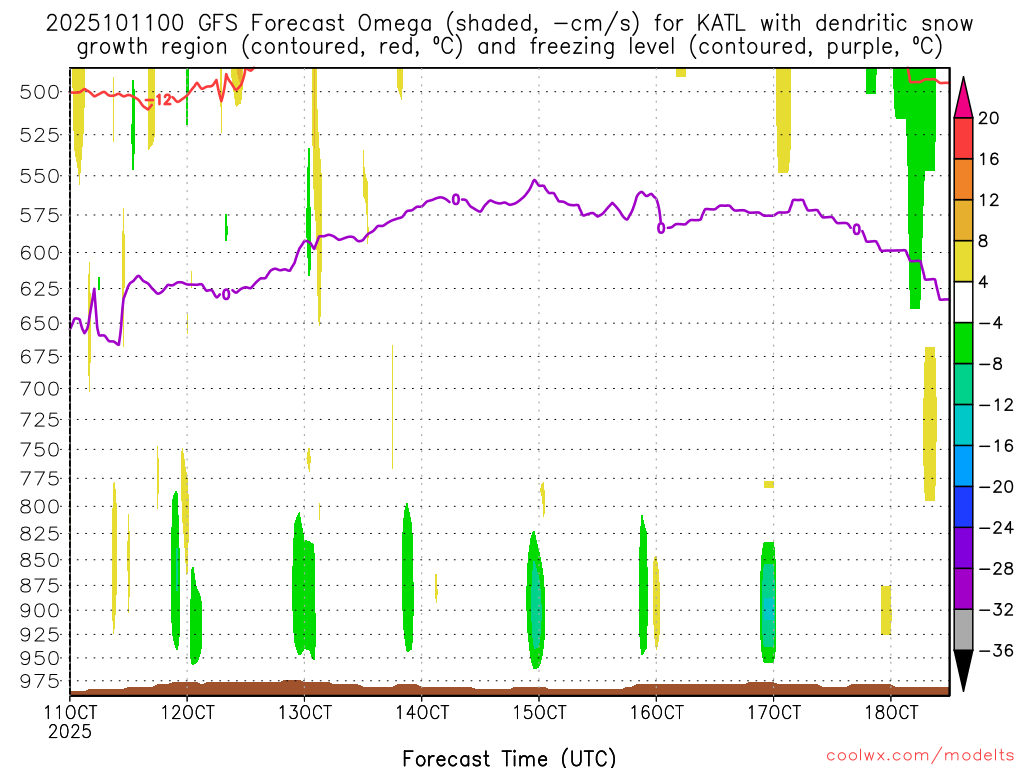Click the chart title line with KATL
This screenshot has height=768, width=1024.
click(x=509, y=23)
